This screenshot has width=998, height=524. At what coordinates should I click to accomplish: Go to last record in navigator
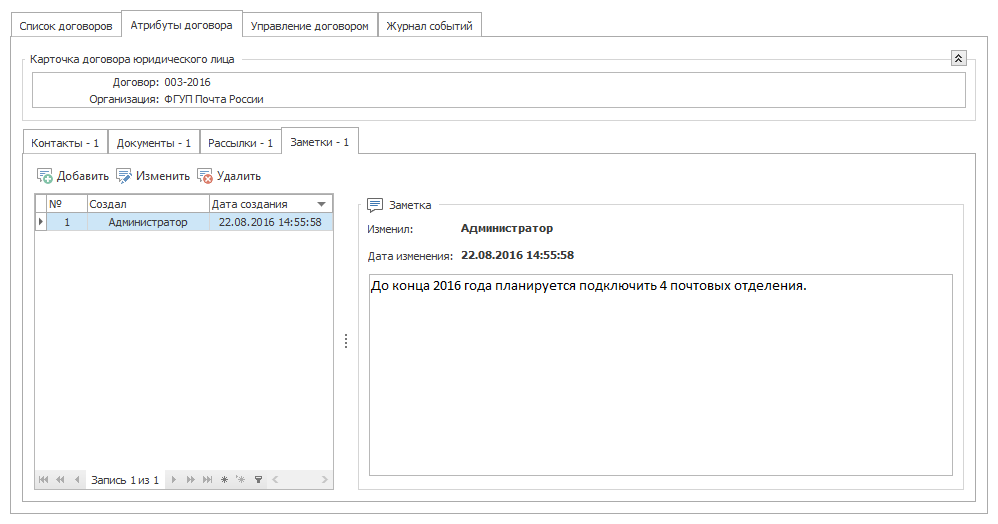207,479
